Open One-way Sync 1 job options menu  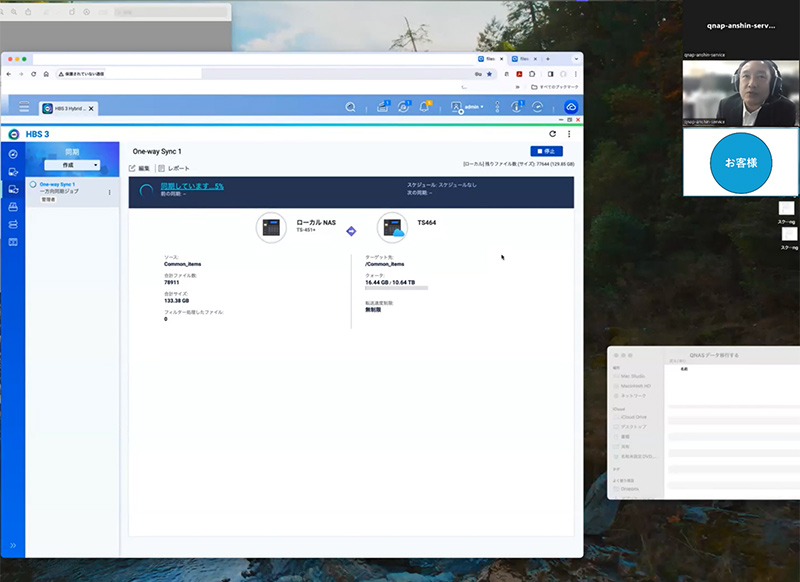[110, 192]
